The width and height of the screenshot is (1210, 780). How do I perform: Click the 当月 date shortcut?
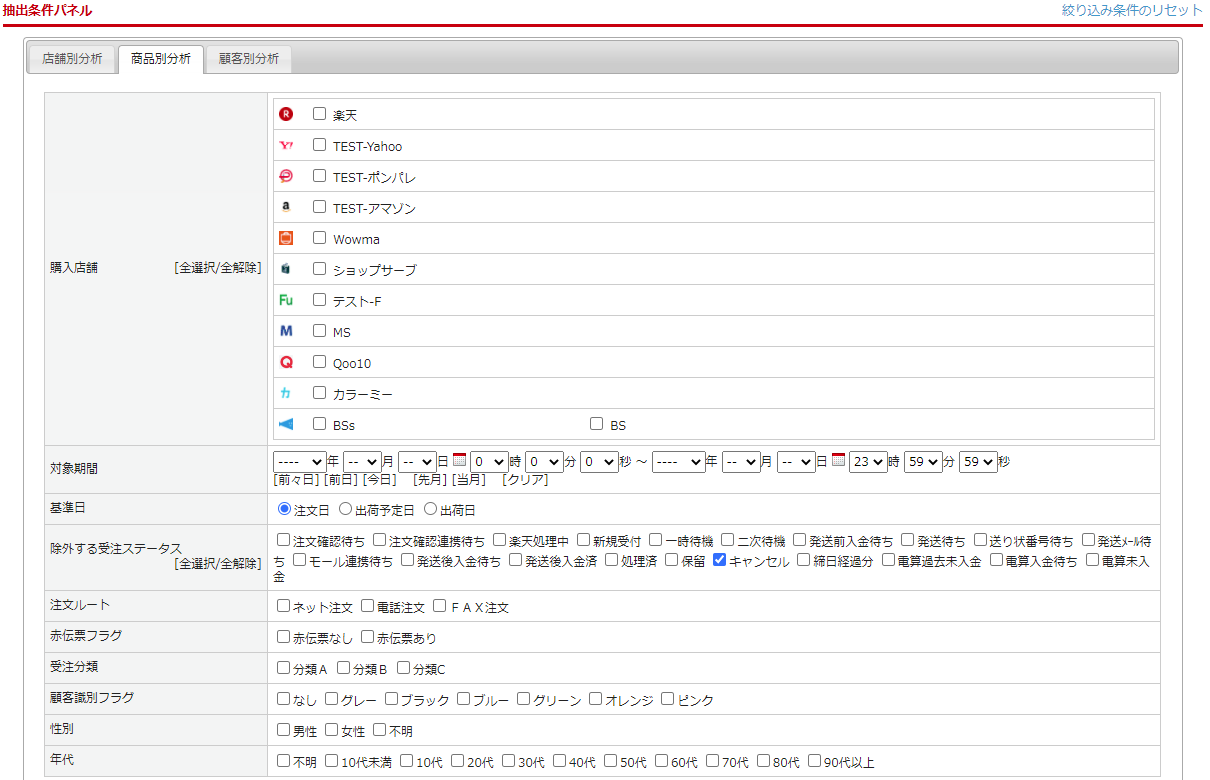point(469,480)
